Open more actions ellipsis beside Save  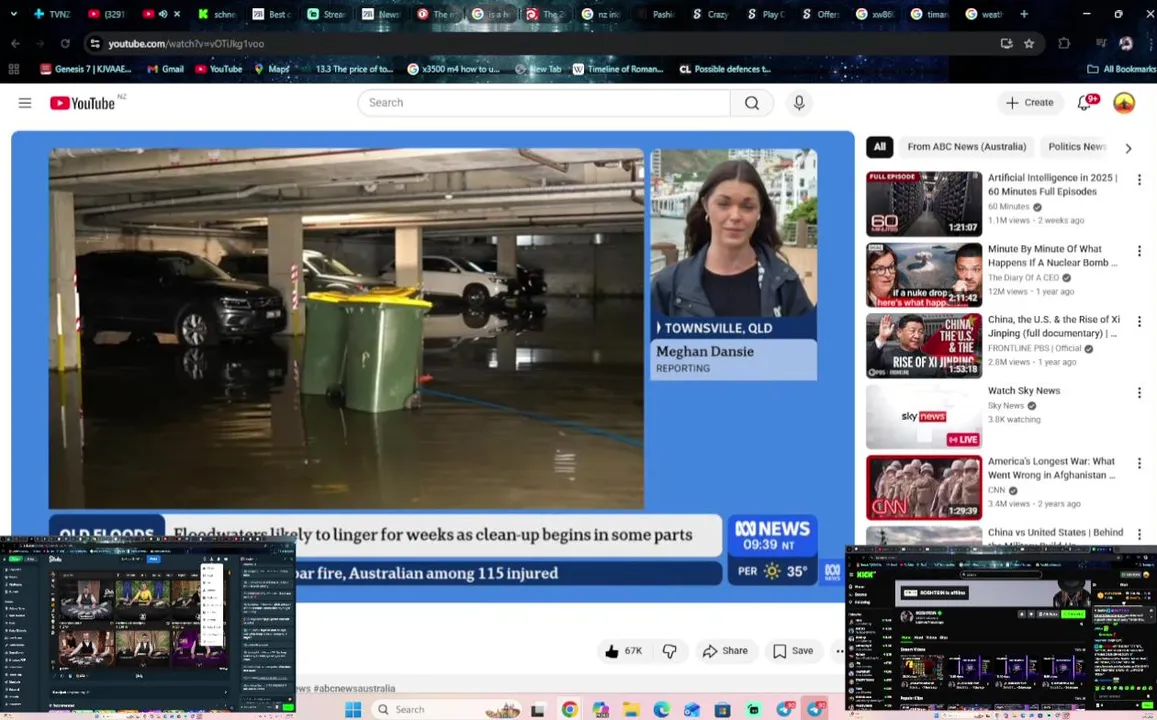tap(839, 651)
